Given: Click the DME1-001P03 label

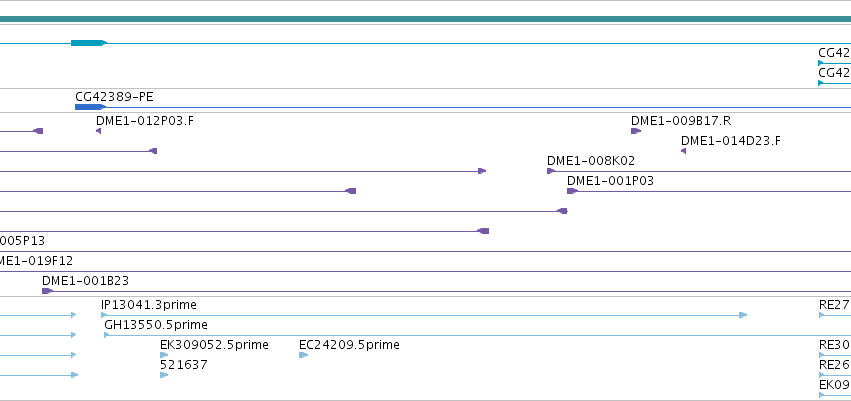Looking at the screenshot, I should pyautogui.click(x=611, y=181).
